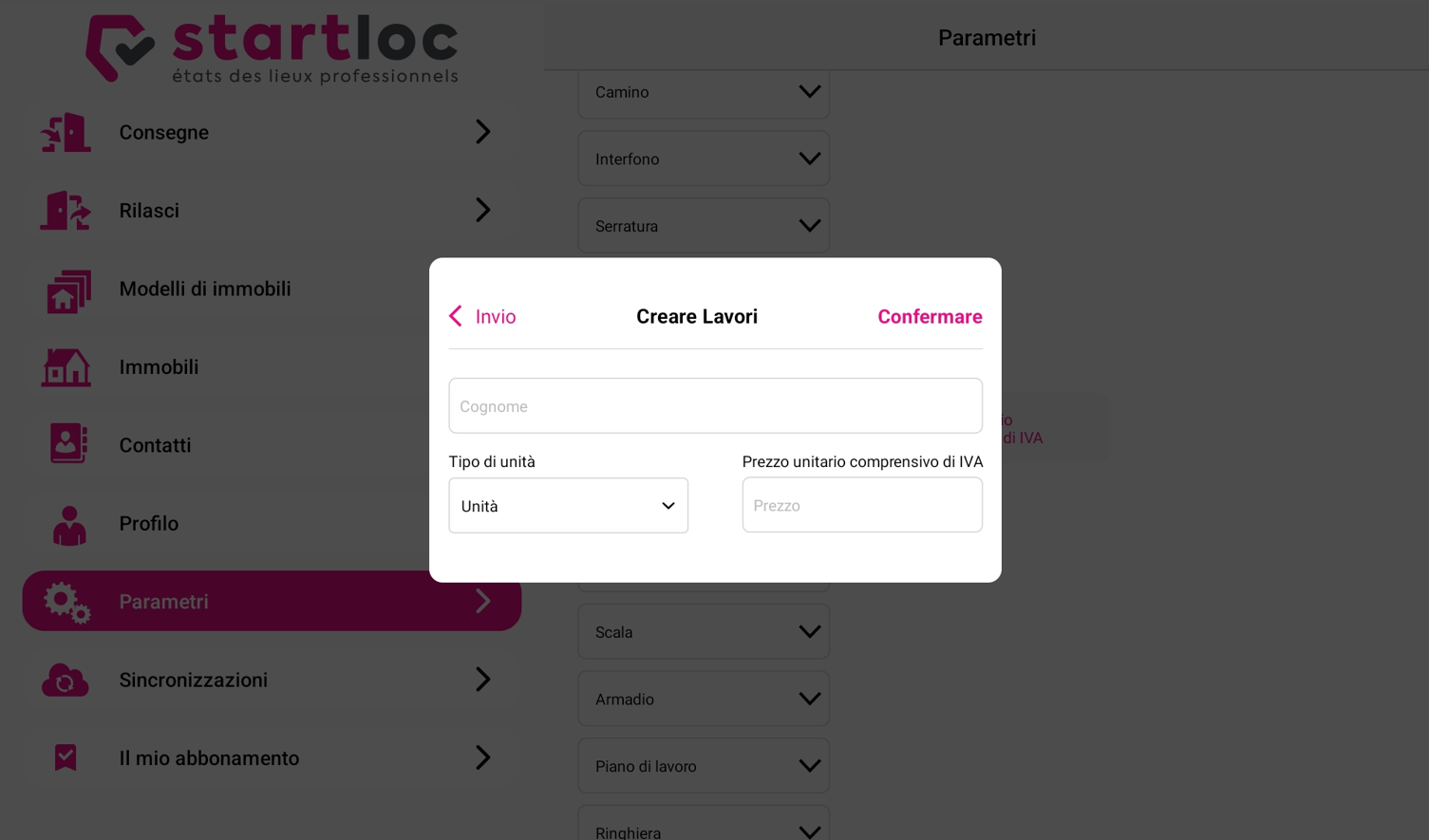Confirm with the Confermare button

(x=930, y=317)
